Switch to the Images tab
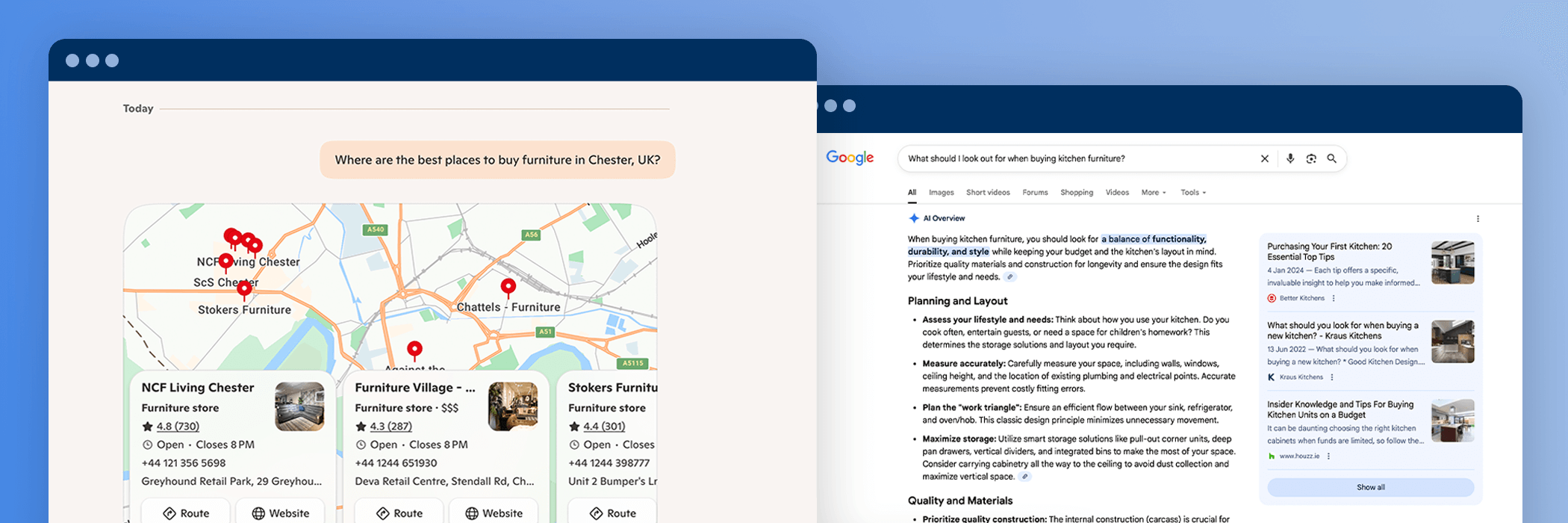Viewport: 1568px width, 523px height. 941,193
